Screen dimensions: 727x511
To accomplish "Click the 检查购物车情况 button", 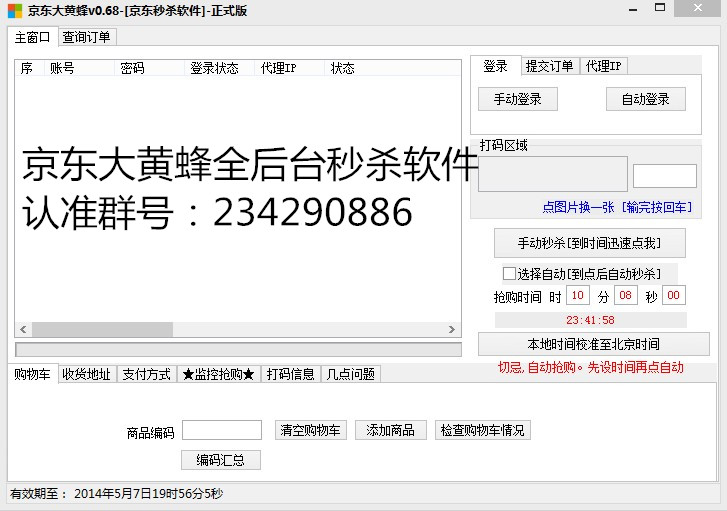I will click(x=483, y=430).
